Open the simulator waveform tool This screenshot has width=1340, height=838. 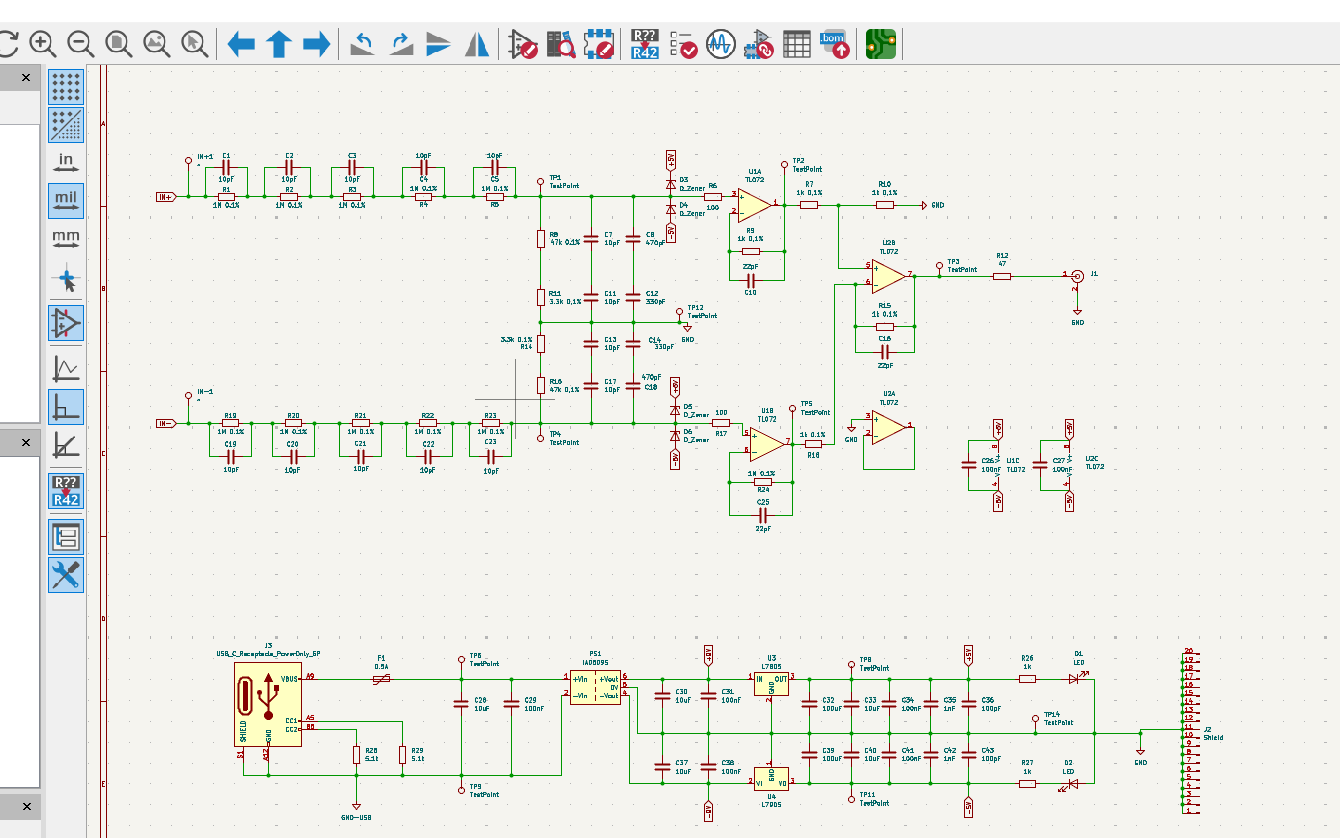[x=721, y=44]
